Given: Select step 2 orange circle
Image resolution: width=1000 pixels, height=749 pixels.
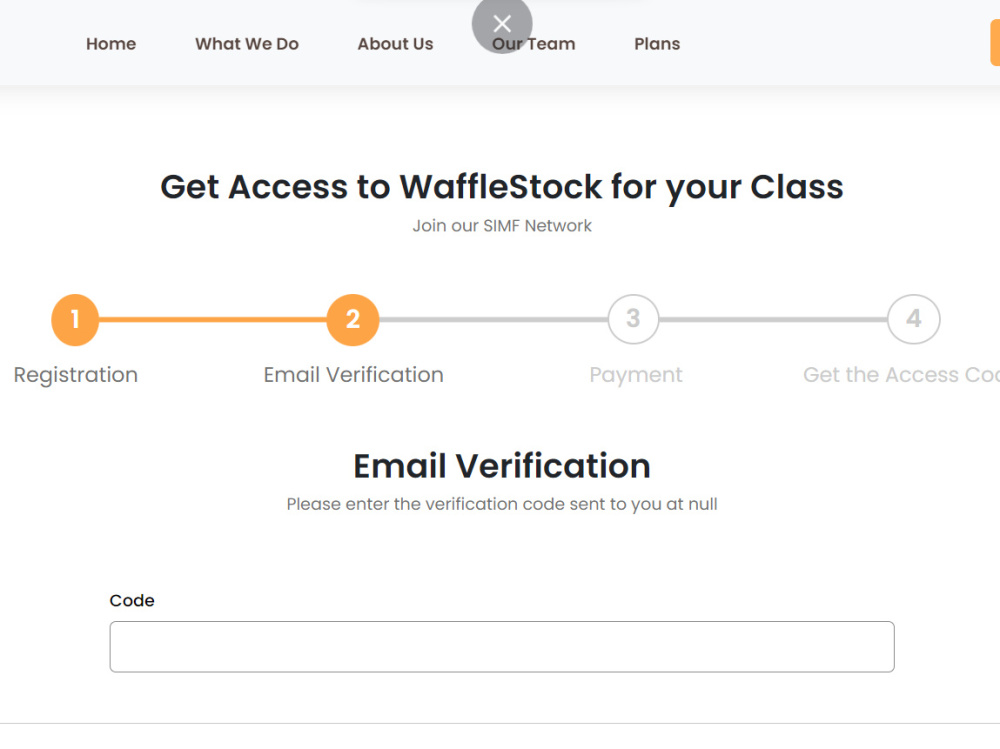Looking at the screenshot, I should tap(353, 320).
